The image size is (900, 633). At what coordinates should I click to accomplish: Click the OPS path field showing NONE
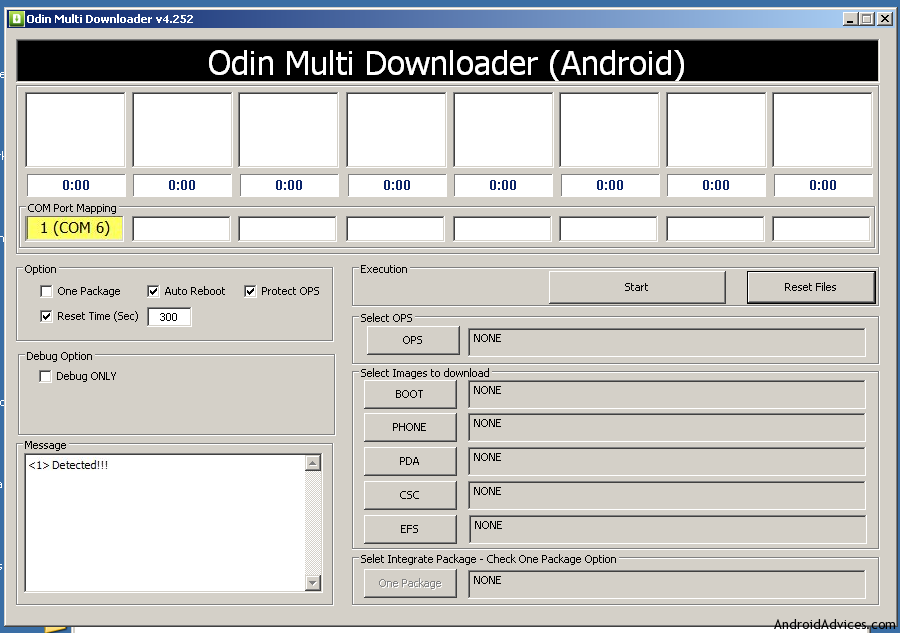667,343
